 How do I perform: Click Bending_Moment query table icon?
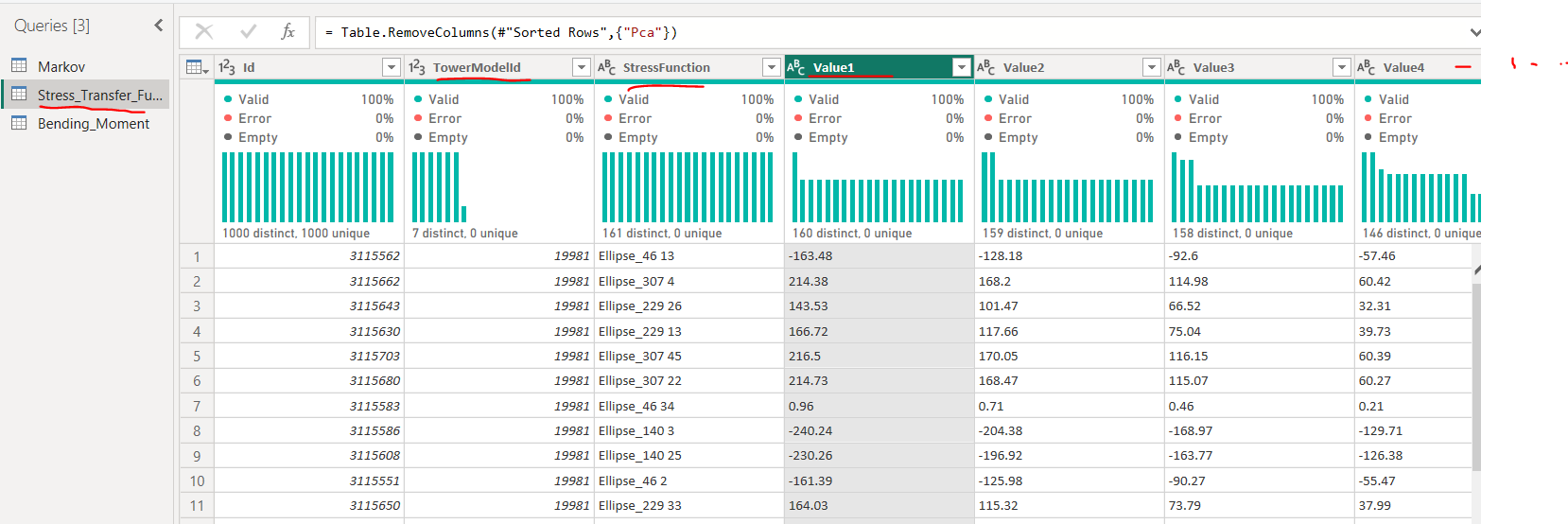[19, 123]
